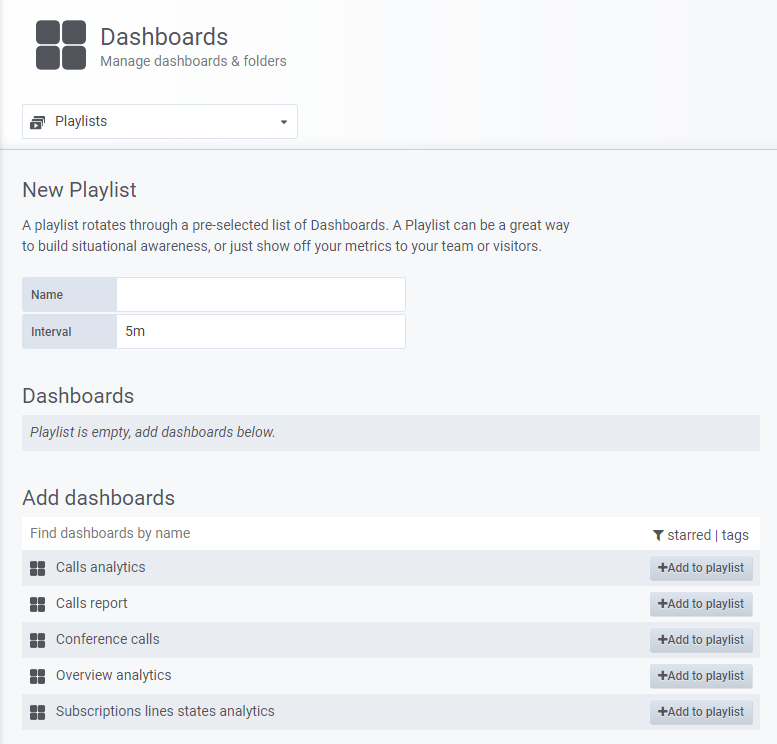Viewport: 777px width, 744px height.
Task: Add Subscriptions lines states analytics to playlist
Action: point(701,712)
